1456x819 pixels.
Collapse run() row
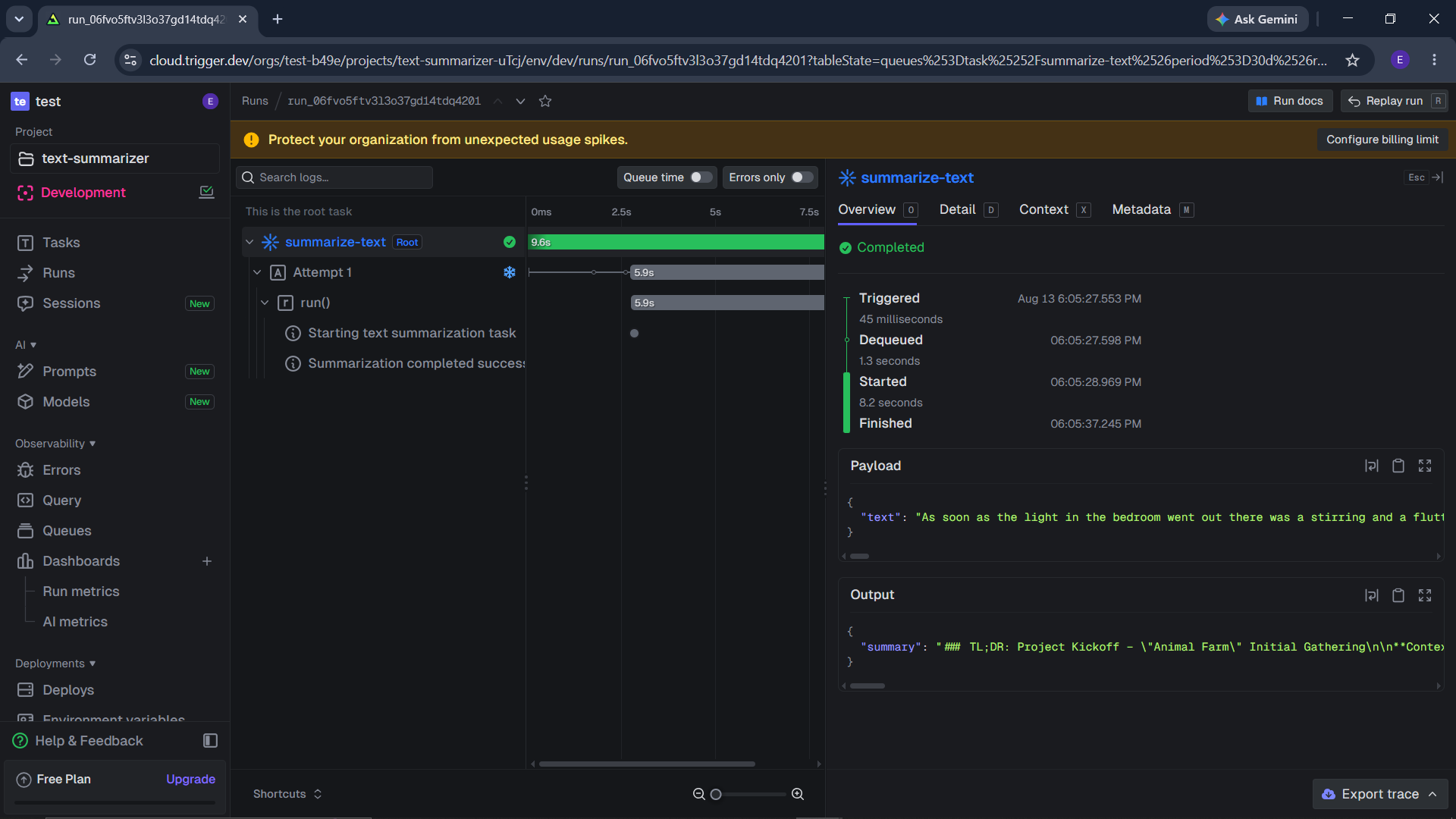pos(265,303)
